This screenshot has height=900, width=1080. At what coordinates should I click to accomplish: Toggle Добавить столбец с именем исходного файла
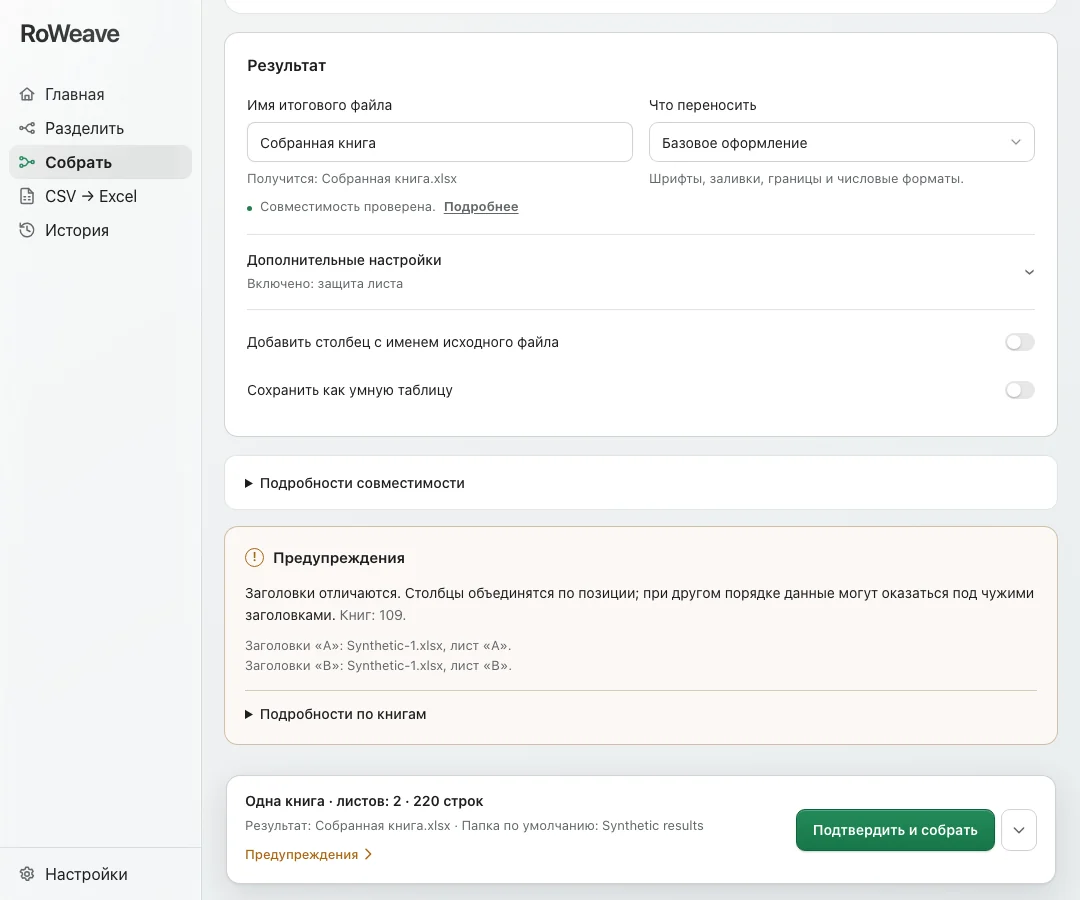pyautogui.click(x=1019, y=342)
